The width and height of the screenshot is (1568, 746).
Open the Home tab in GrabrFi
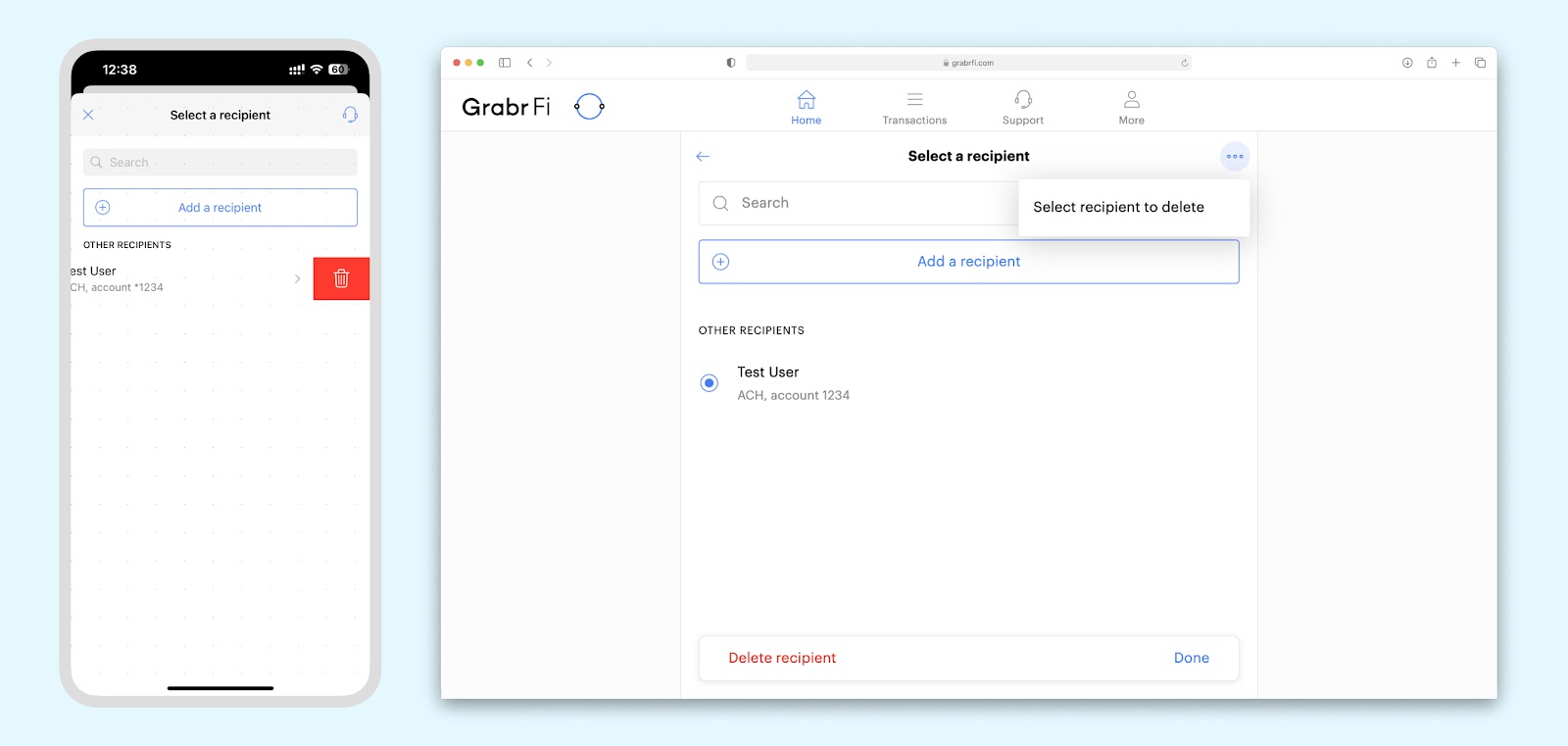tap(807, 107)
